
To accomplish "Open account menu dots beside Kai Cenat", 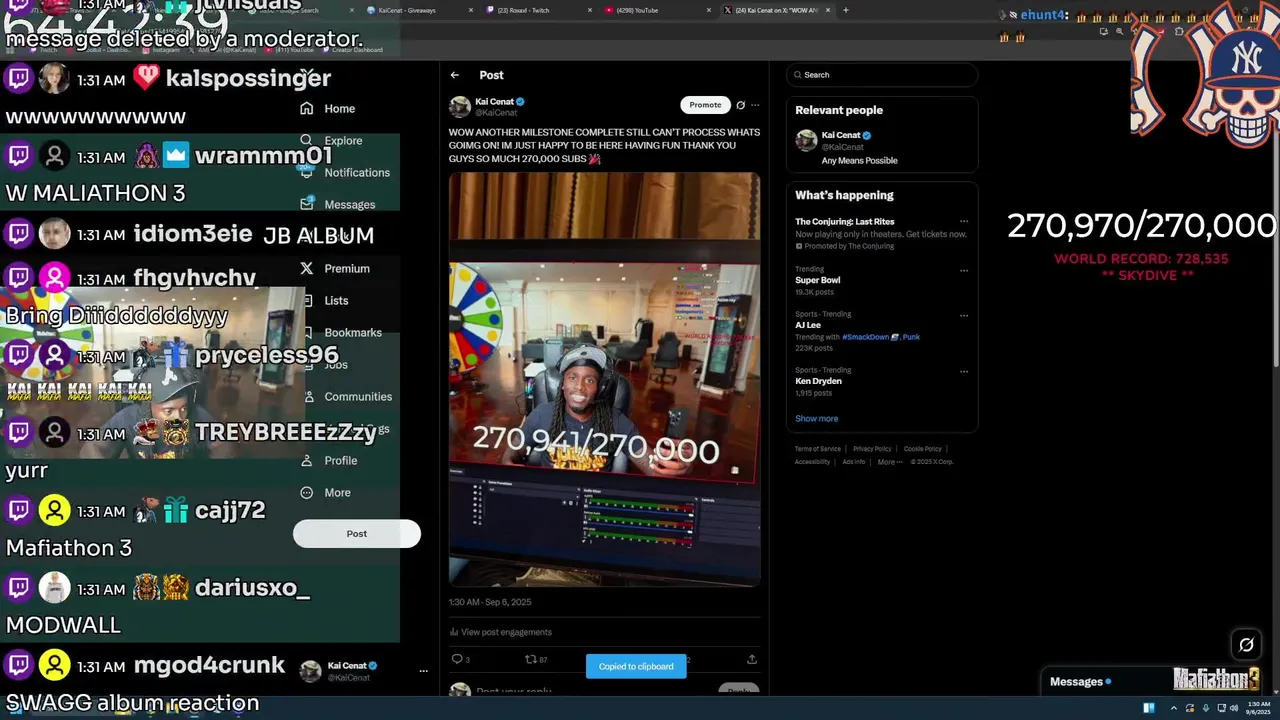I will 423,672.
